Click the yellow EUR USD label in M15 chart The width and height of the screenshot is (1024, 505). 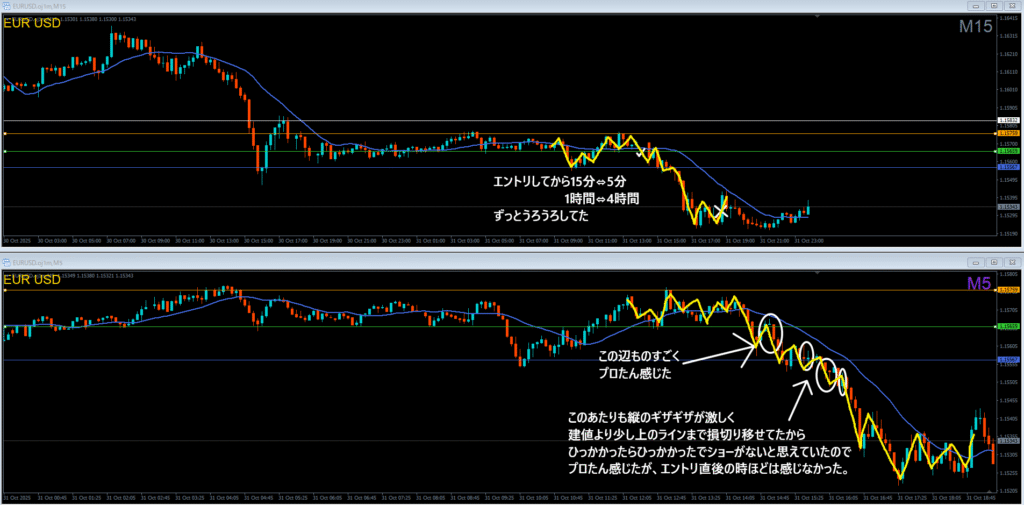(32, 24)
